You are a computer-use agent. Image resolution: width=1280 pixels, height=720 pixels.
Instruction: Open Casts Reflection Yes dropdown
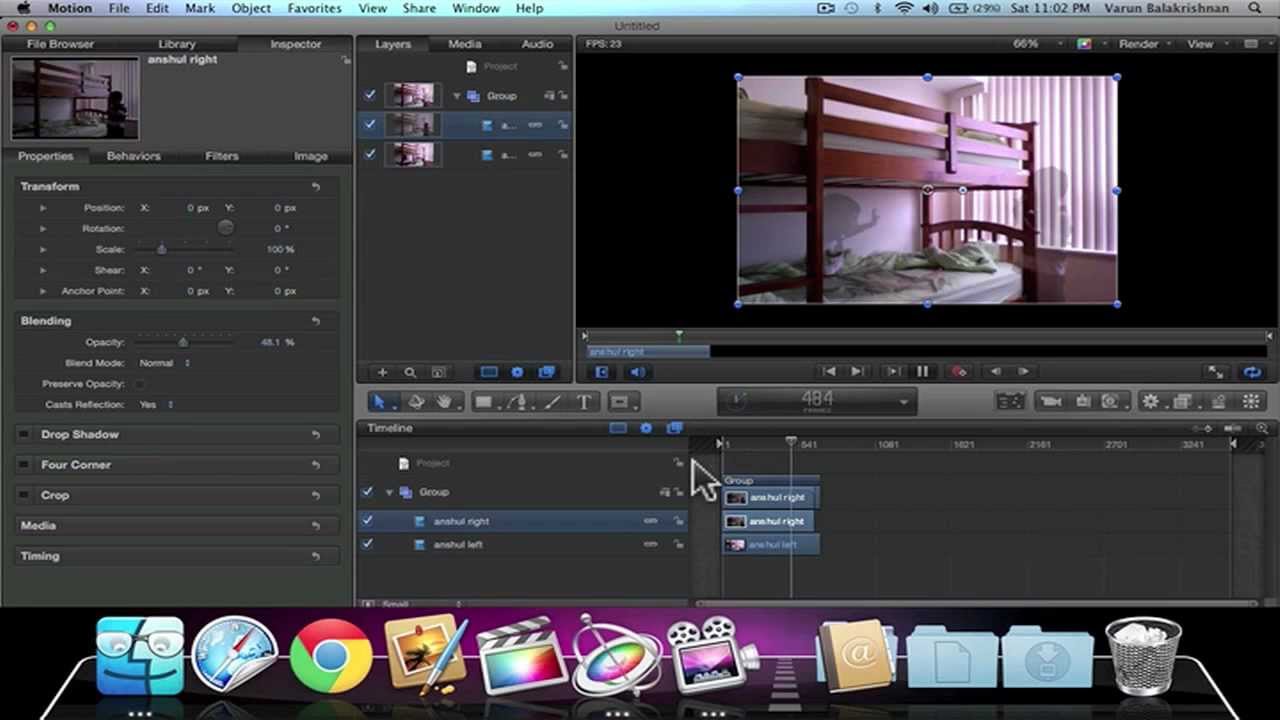[x=155, y=404]
